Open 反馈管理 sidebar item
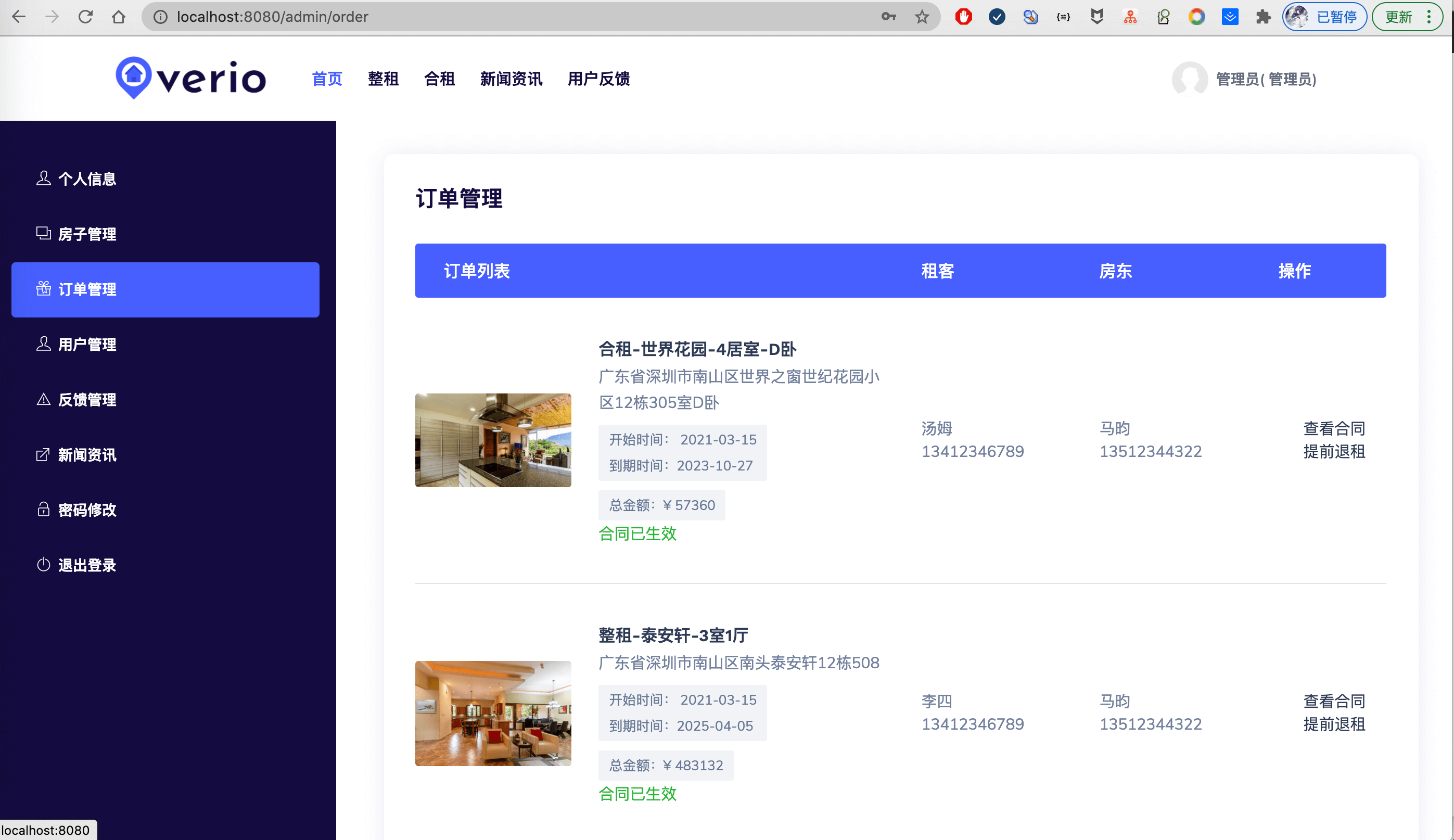 click(87, 399)
